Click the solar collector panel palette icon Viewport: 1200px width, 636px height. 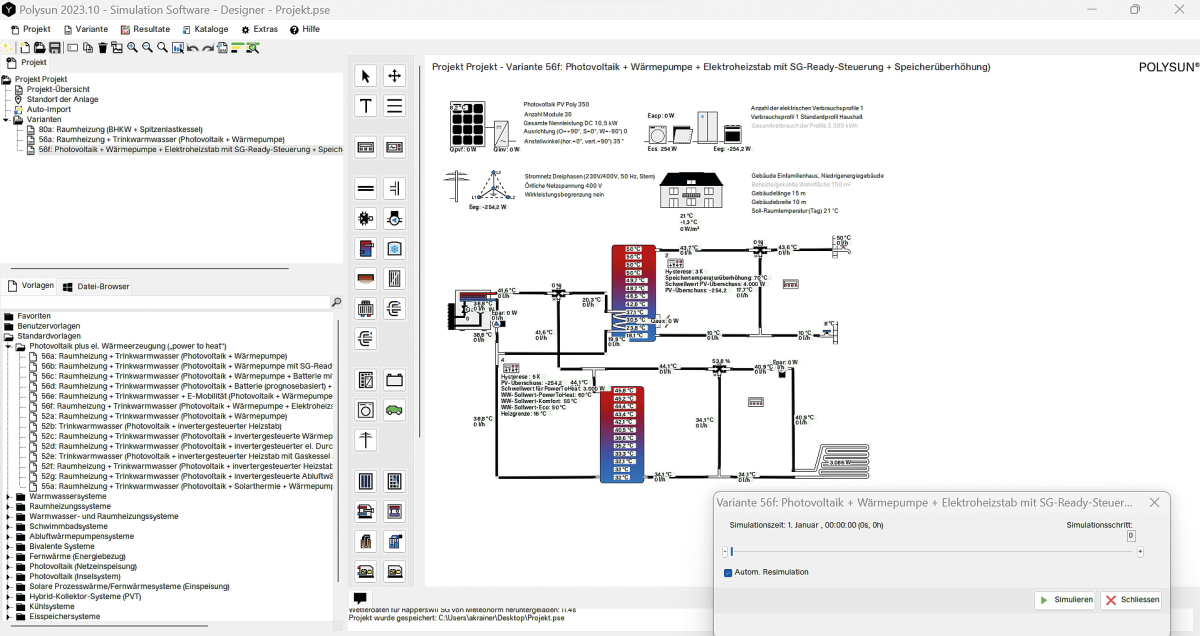366,481
